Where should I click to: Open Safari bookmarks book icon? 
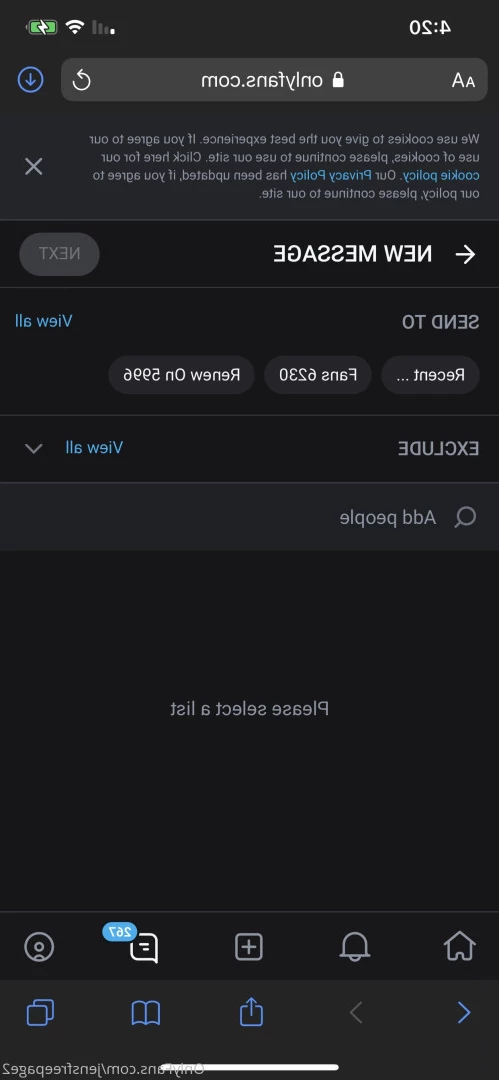tap(145, 1012)
